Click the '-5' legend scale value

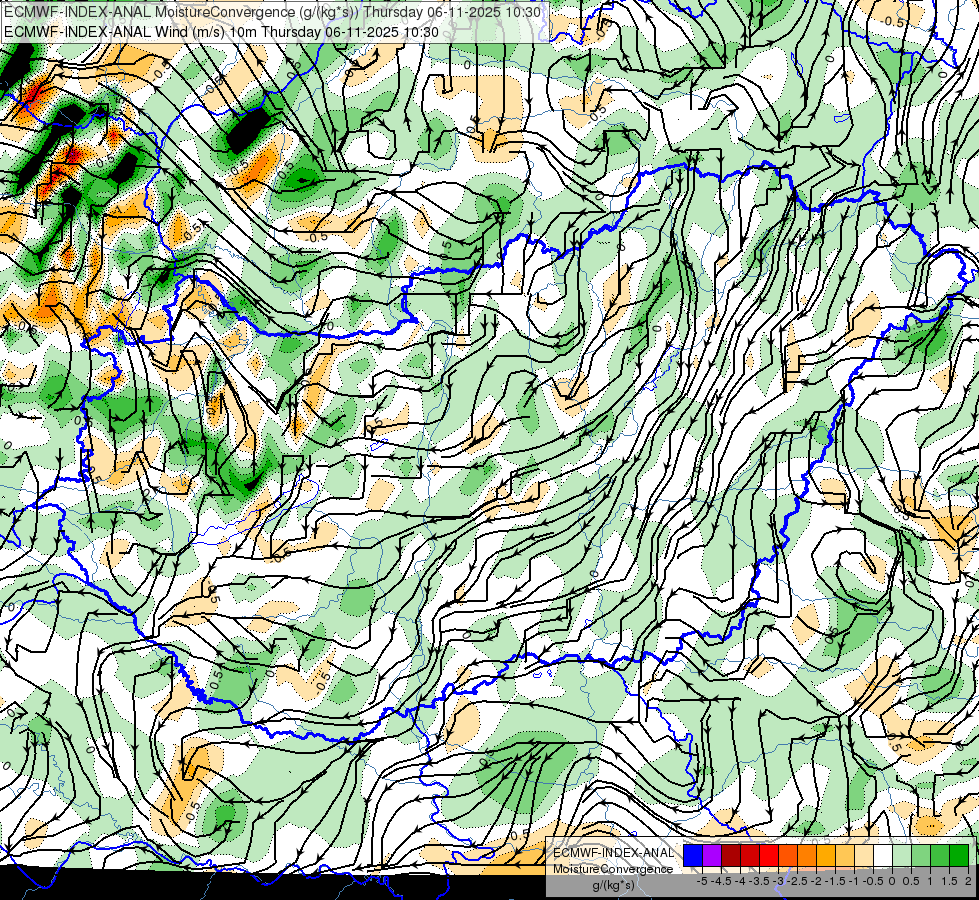[702, 881]
